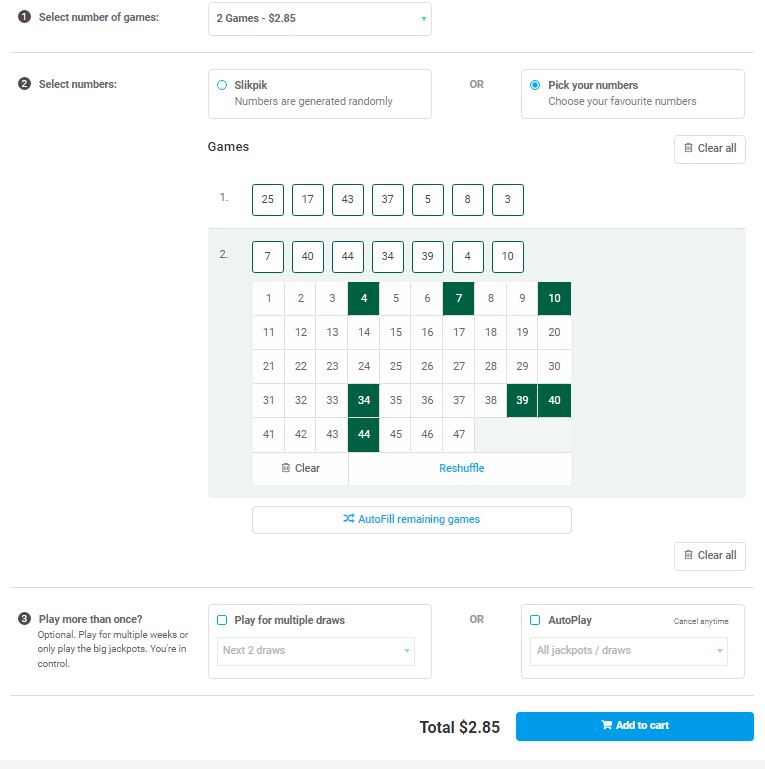765x769 pixels.
Task: Choose number 47 in the grid
Action: [x=459, y=435]
